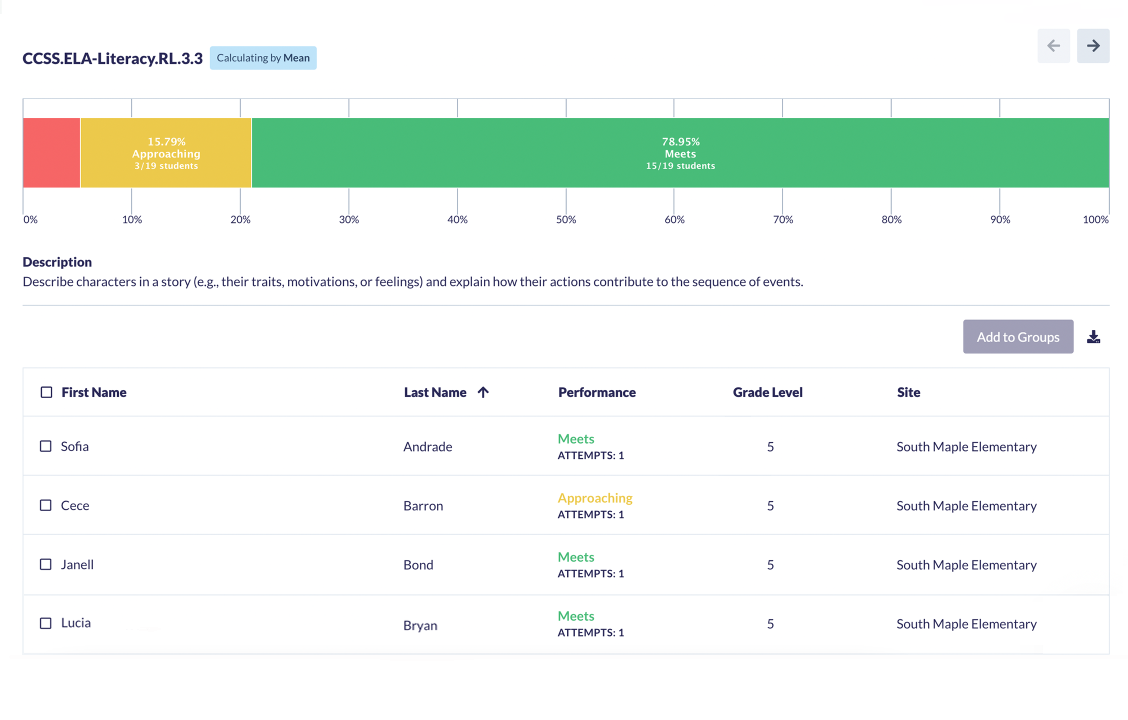Click the Add to Groups button
The height and width of the screenshot is (720, 1128).
click(1018, 336)
